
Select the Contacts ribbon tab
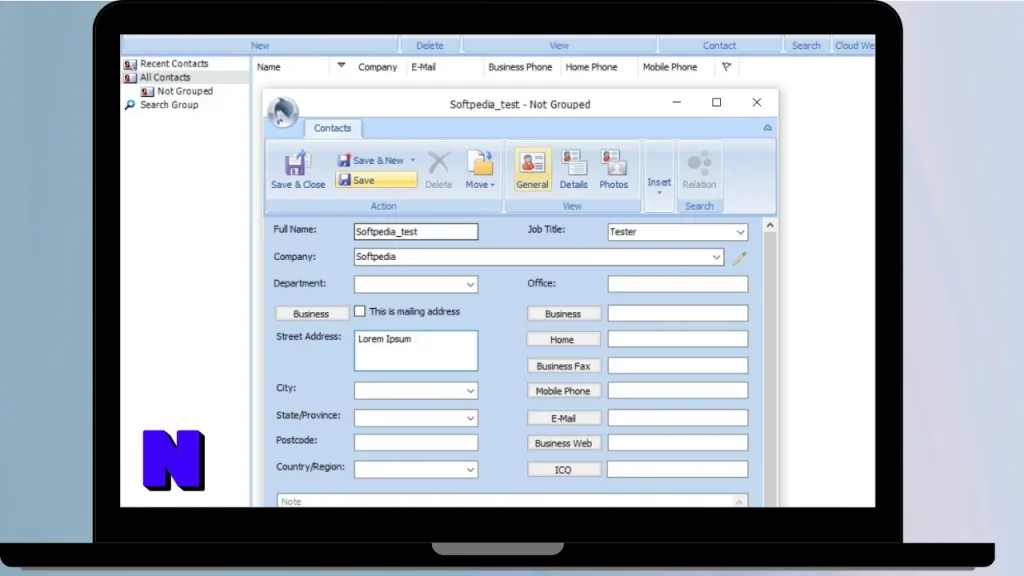click(x=332, y=128)
